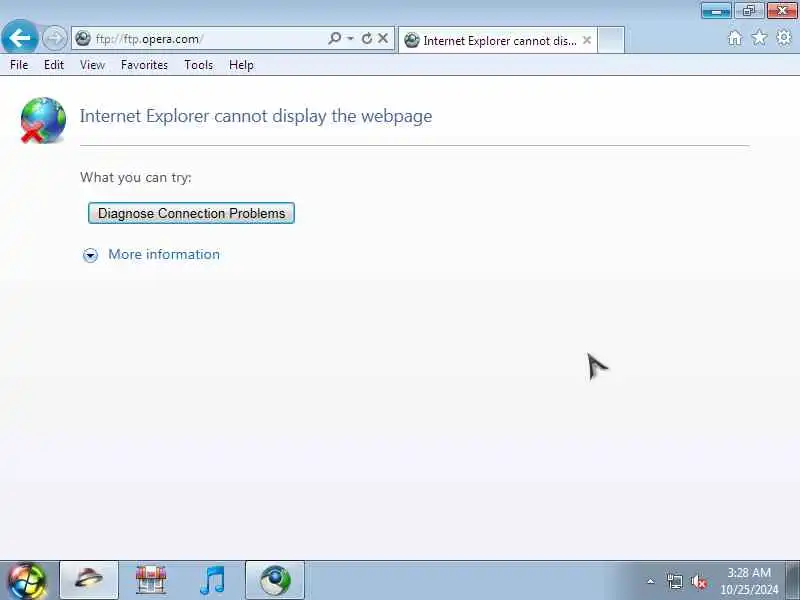Close the current tab with its X
Viewport: 800px width, 600px height.
(x=587, y=40)
